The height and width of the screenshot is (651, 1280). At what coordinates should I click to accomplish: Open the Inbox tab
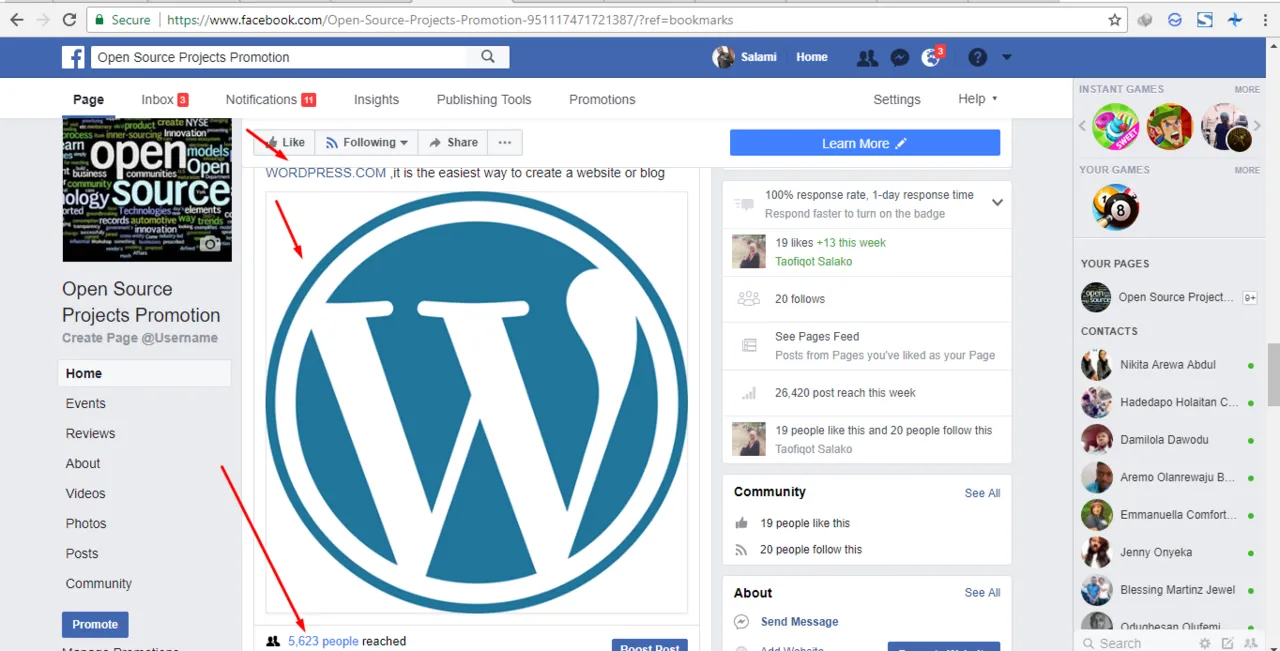(x=165, y=99)
